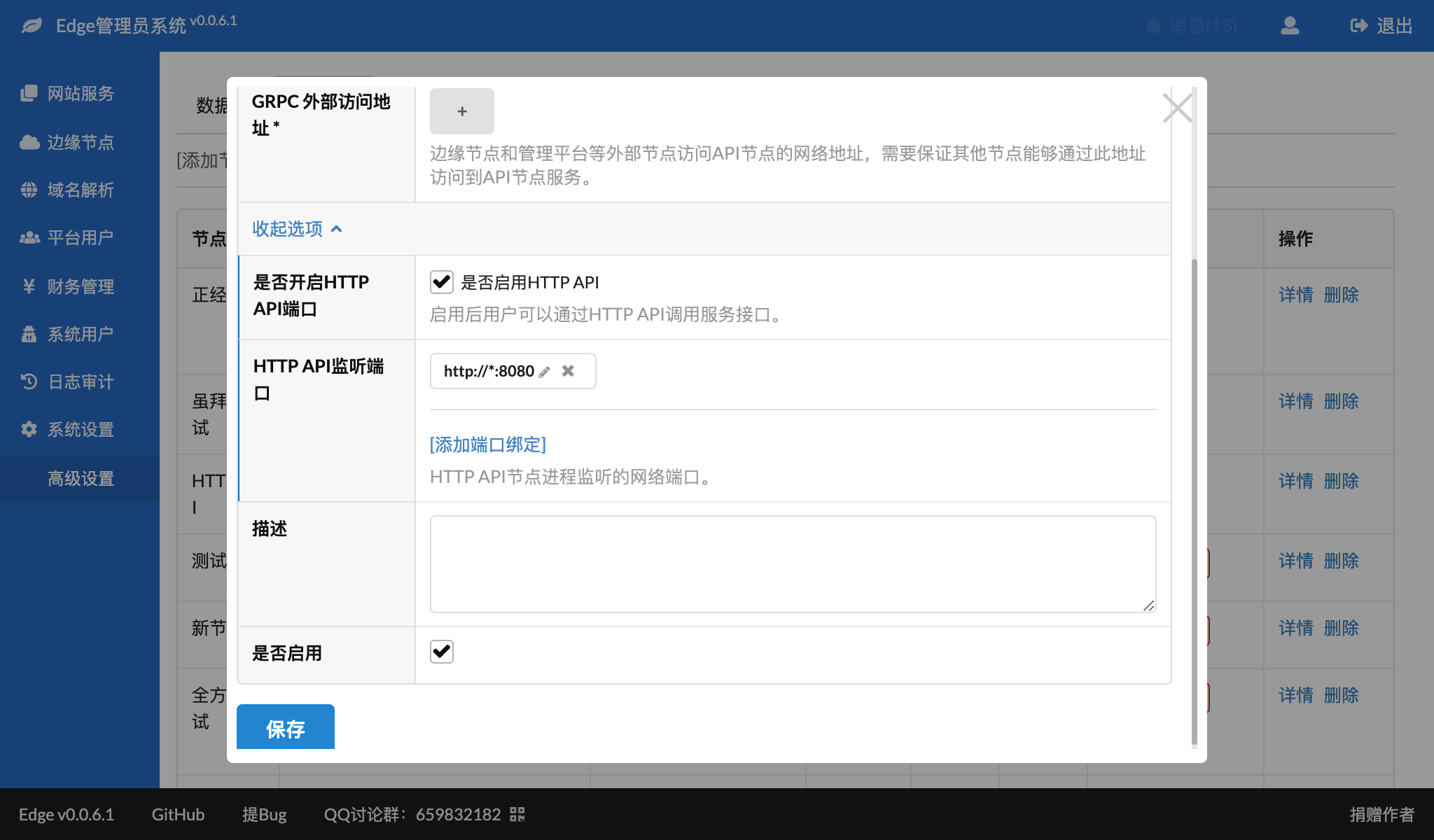Click the 系统用户 icon in sidebar
The image size is (1434, 840).
click(29, 334)
